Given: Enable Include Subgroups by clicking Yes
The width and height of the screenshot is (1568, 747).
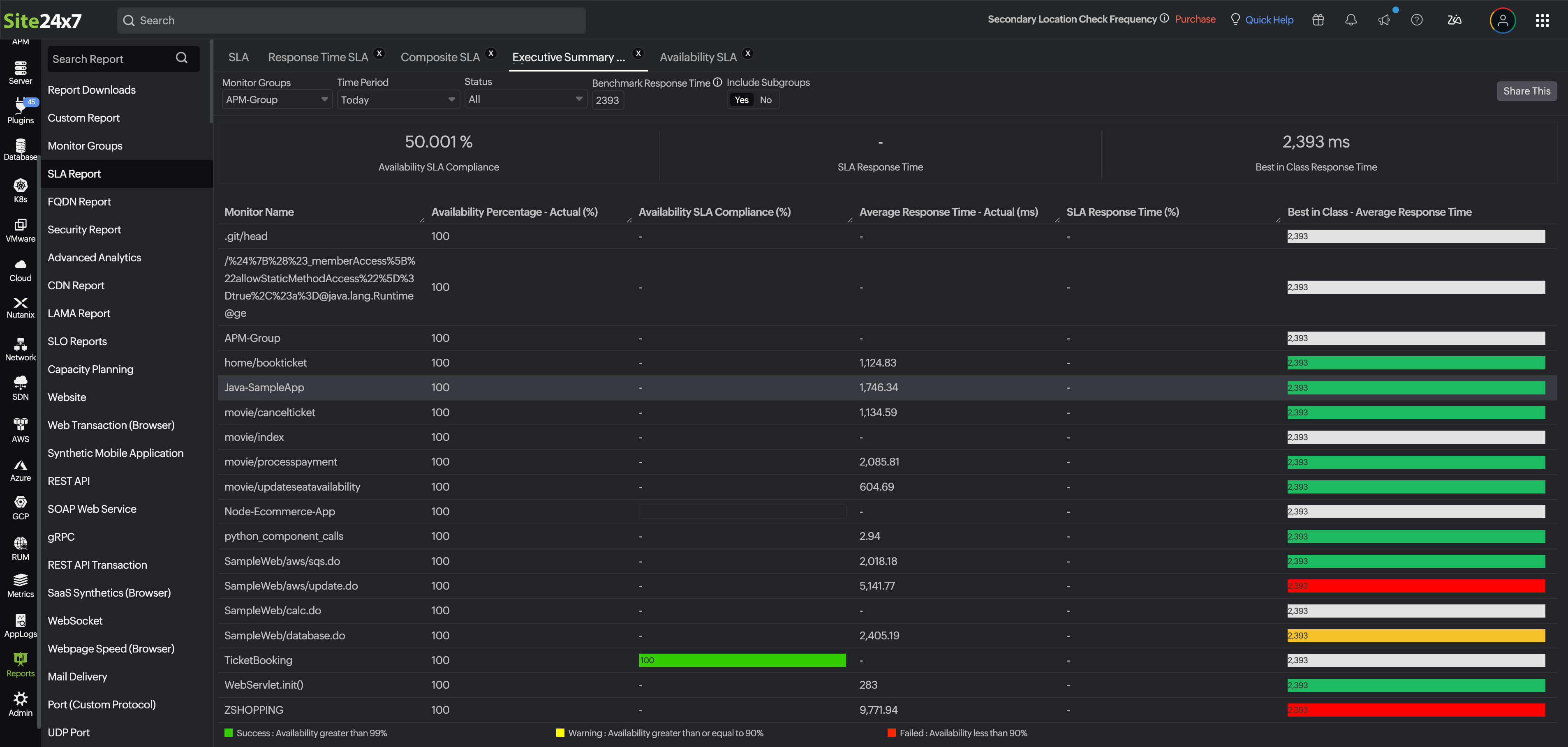Looking at the screenshot, I should [741, 100].
